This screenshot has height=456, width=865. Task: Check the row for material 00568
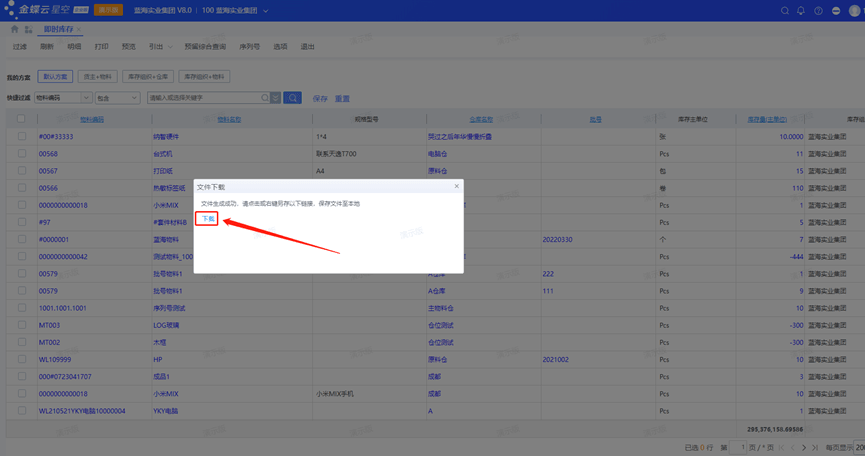click(21, 154)
